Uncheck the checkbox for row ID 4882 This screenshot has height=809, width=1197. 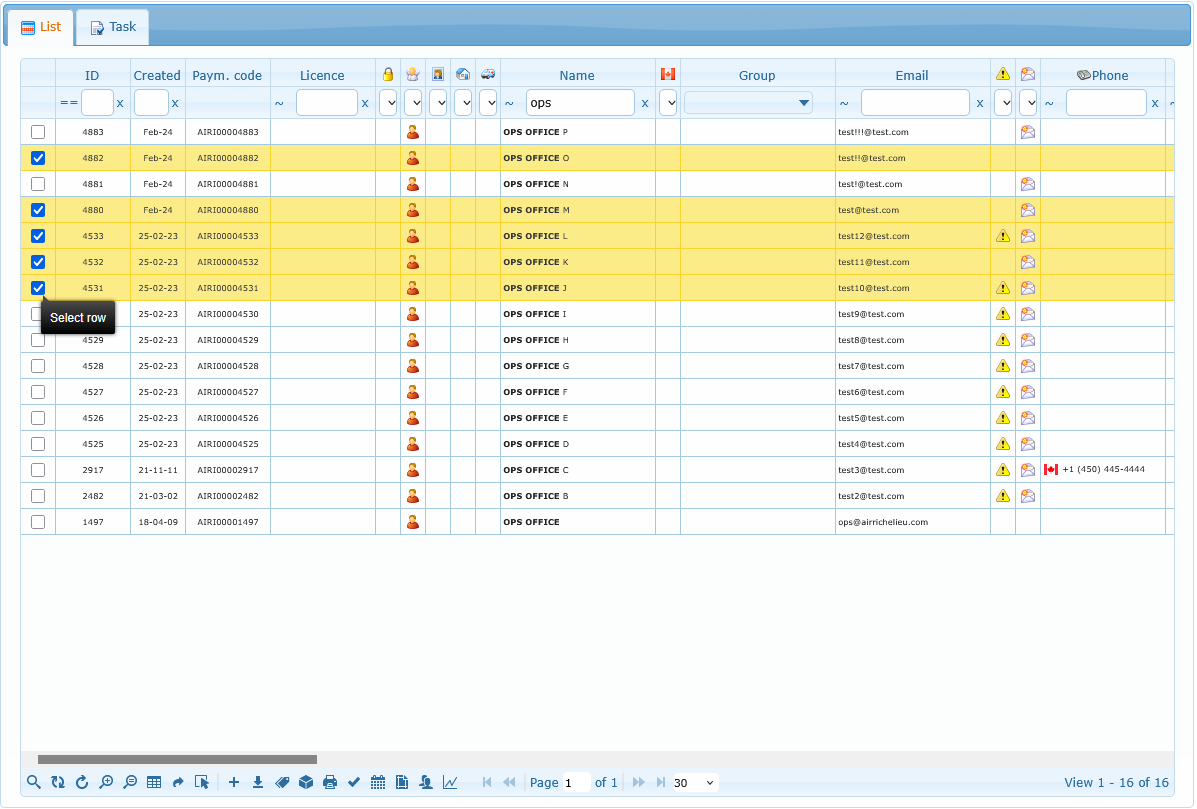[38, 158]
